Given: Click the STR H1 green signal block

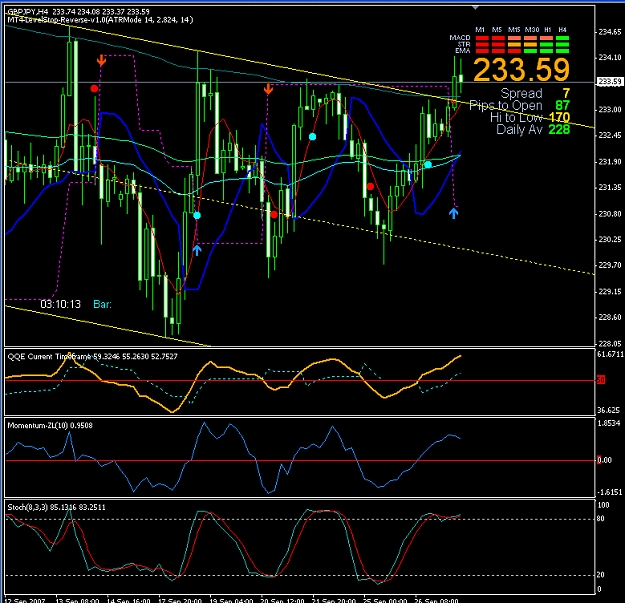Looking at the screenshot, I should pyautogui.click(x=546, y=45).
